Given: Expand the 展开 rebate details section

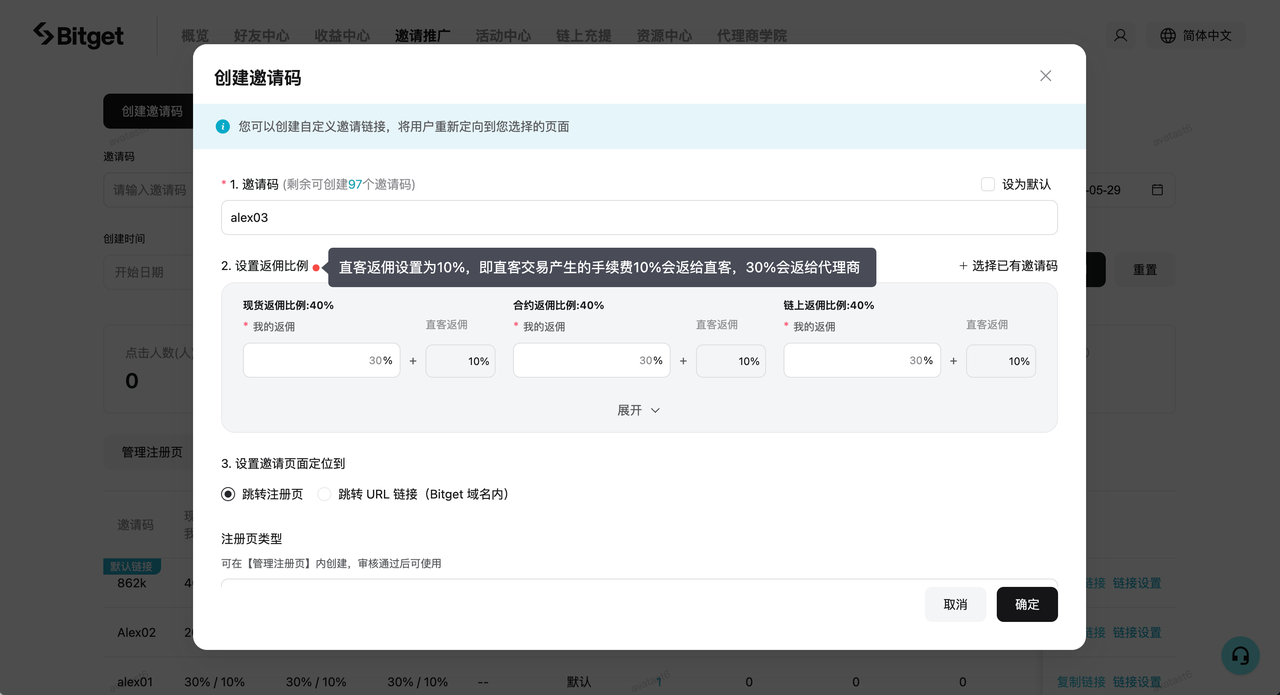Looking at the screenshot, I should pos(638,410).
